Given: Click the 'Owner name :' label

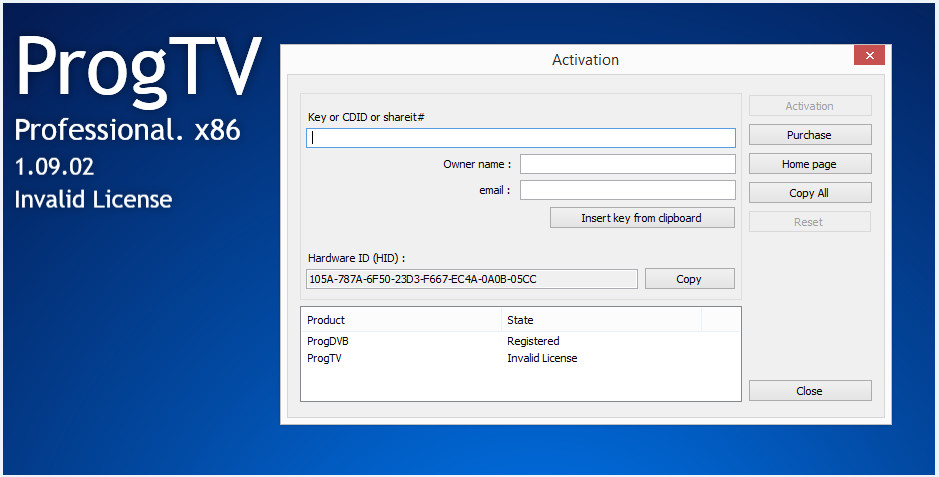Looking at the screenshot, I should coord(477,164).
